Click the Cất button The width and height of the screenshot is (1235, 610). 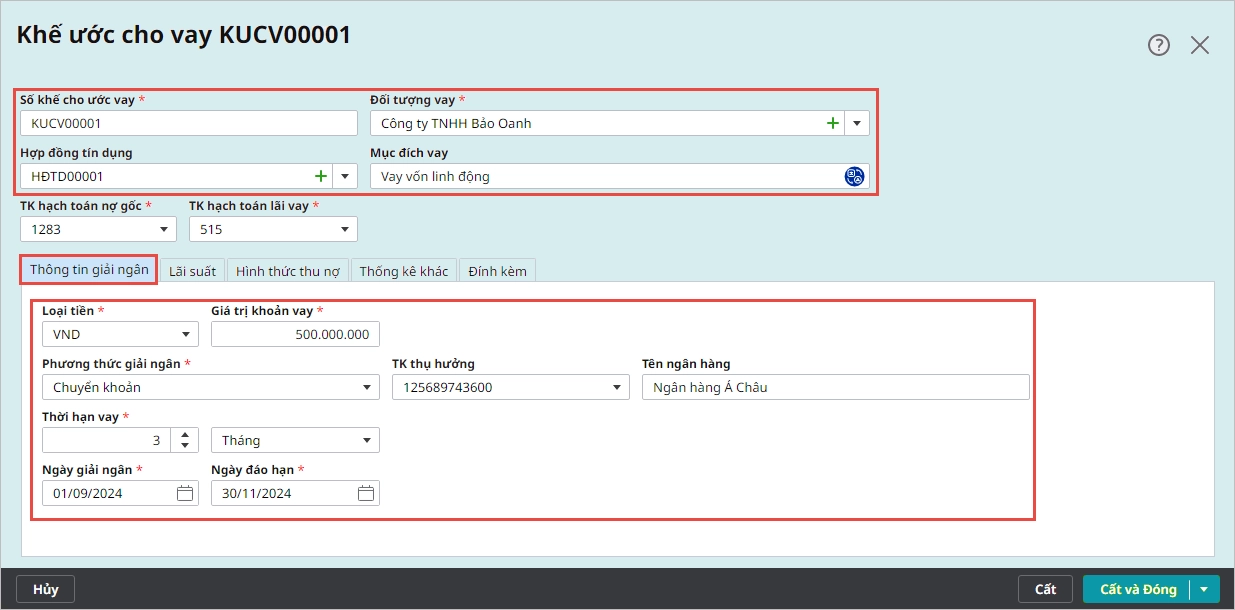coord(1046,589)
